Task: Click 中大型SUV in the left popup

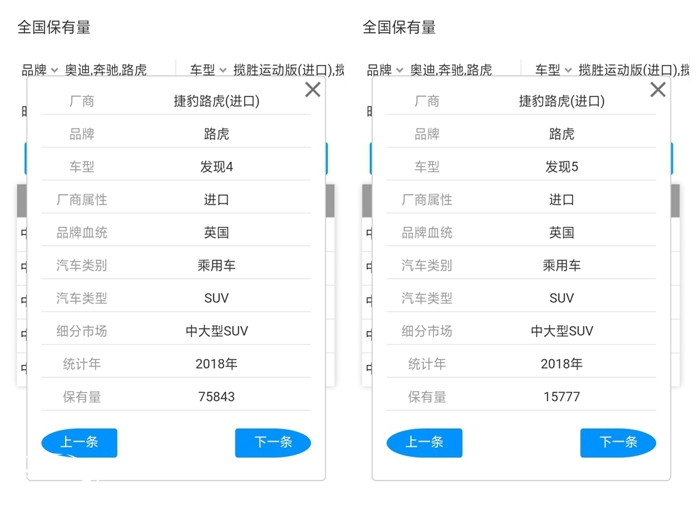Action: tap(217, 331)
